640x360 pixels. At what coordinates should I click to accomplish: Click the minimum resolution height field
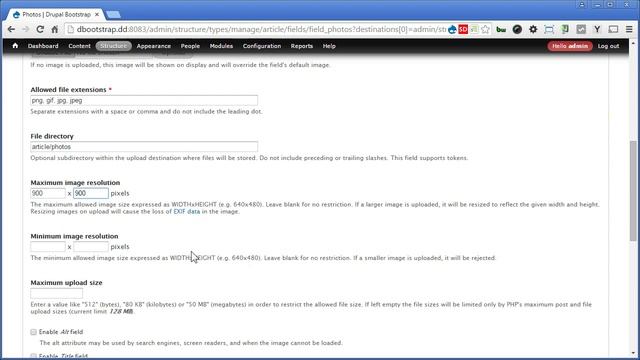tap(91, 247)
